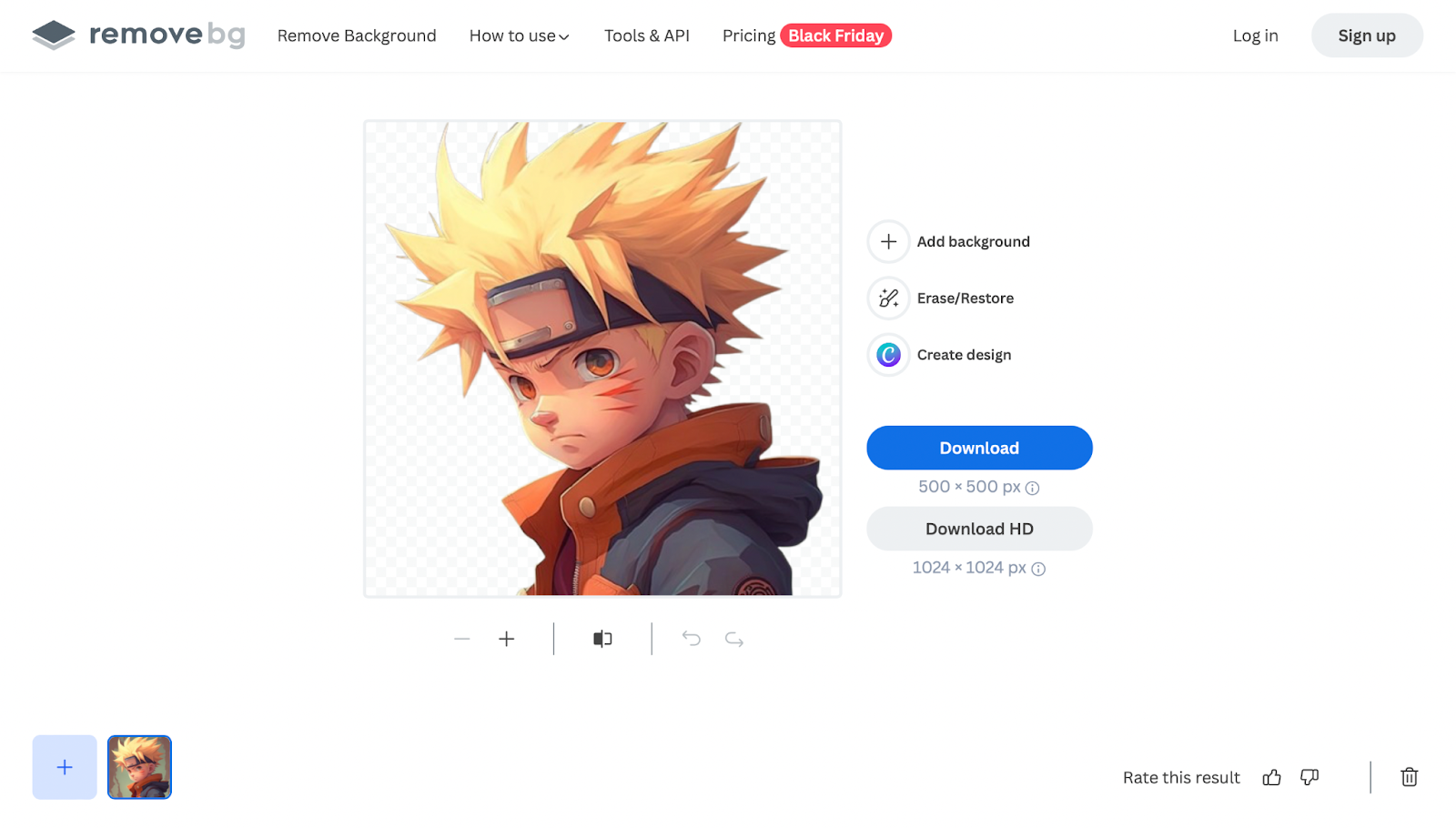Open the Remove Background page

pyautogui.click(x=357, y=35)
